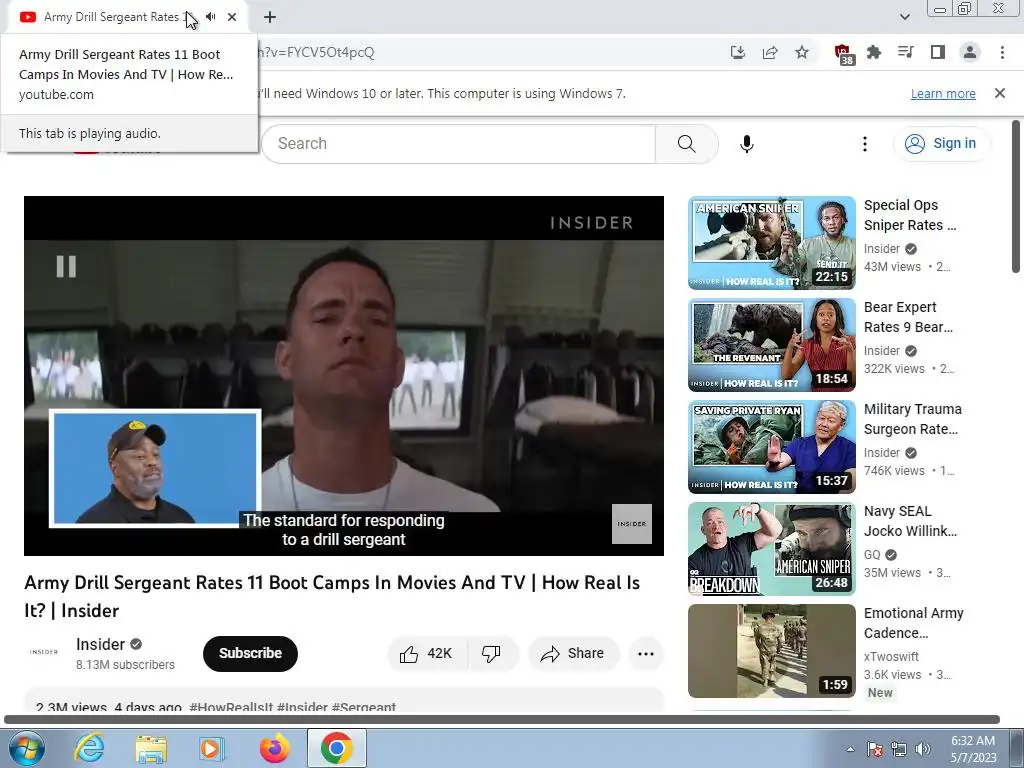Like the video with 42K thumbs up
Screen dimensions: 1024x768
click(428, 654)
